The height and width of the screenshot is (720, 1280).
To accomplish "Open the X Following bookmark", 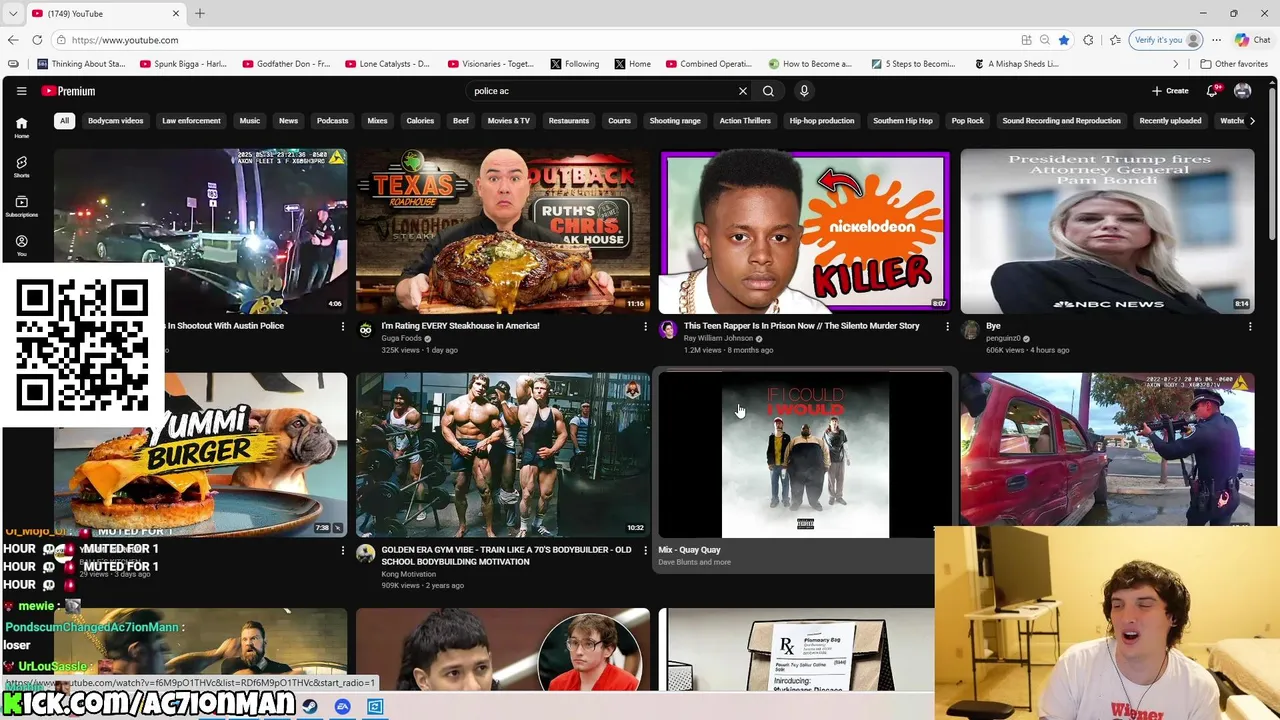I will pos(575,64).
